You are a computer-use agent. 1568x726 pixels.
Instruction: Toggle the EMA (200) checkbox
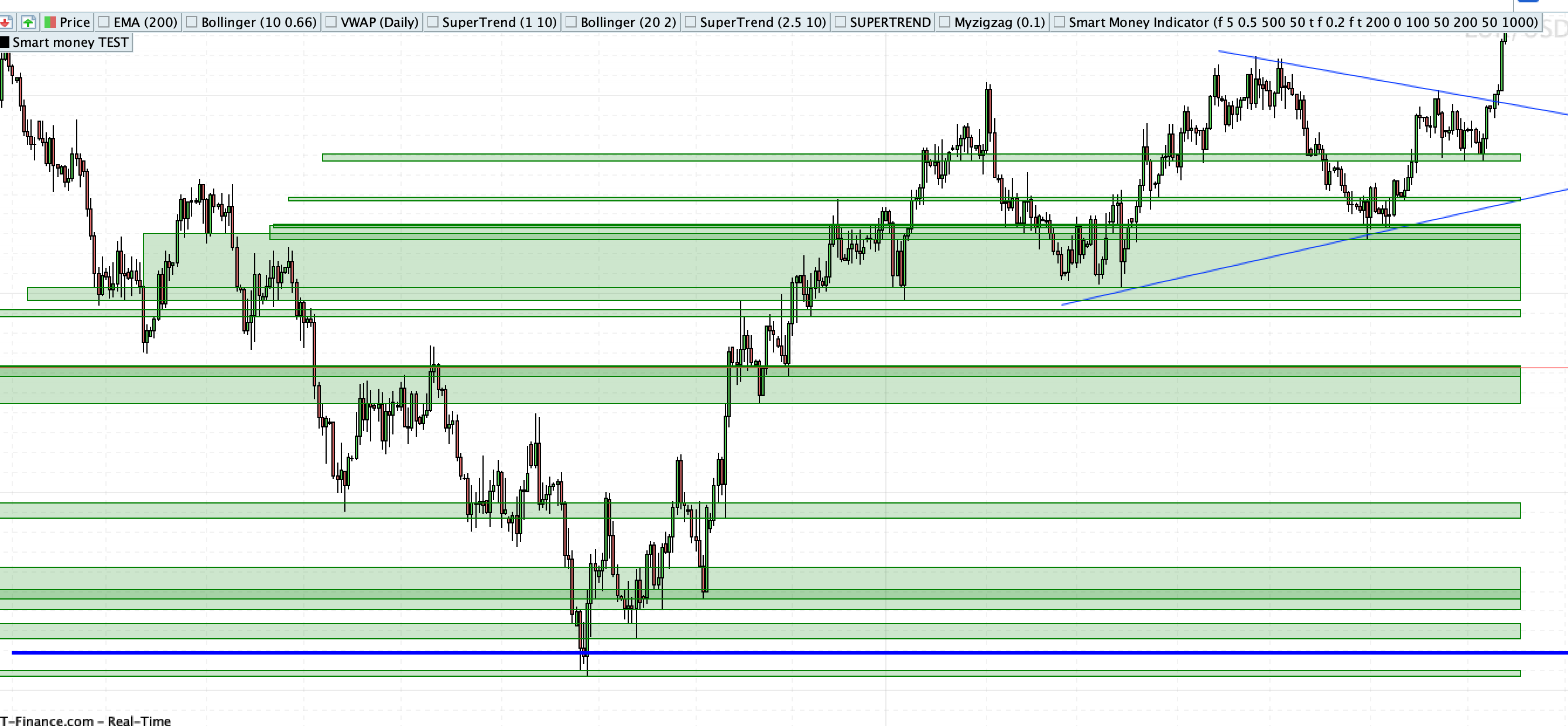pyautogui.click(x=104, y=22)
